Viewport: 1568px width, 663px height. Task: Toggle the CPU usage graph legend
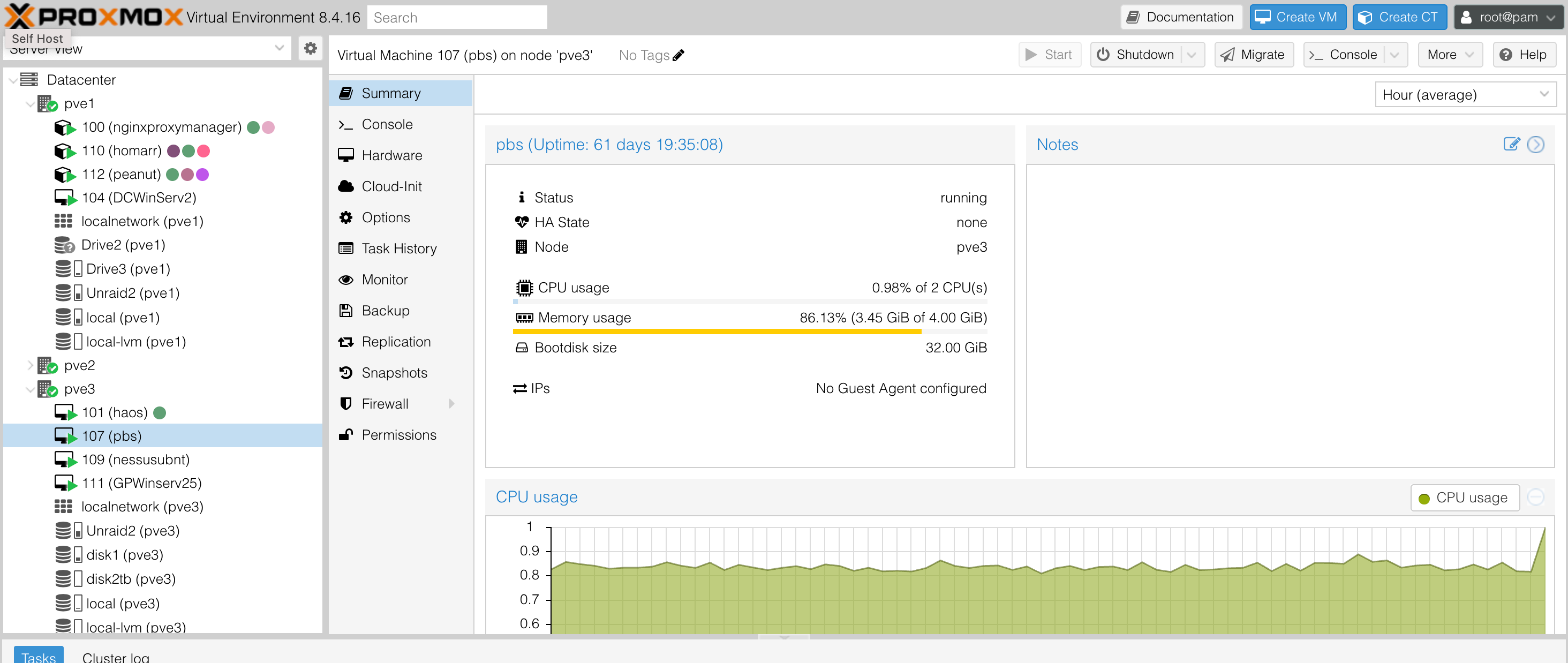pyautogui.click(x=1465, y=497)
